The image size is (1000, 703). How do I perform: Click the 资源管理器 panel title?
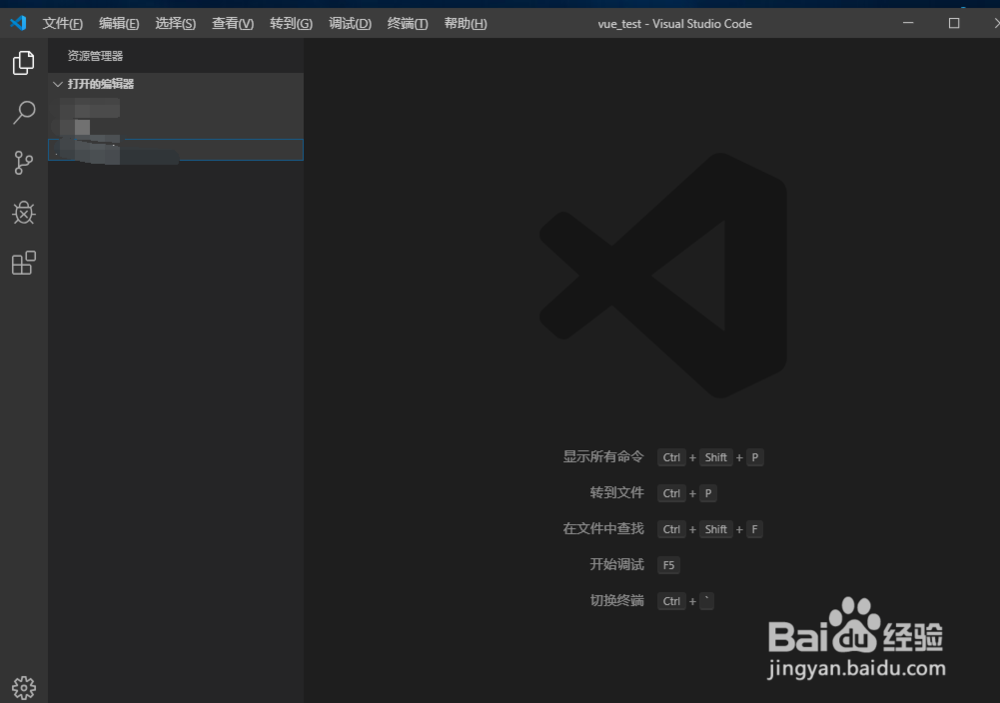click(95, 56)
